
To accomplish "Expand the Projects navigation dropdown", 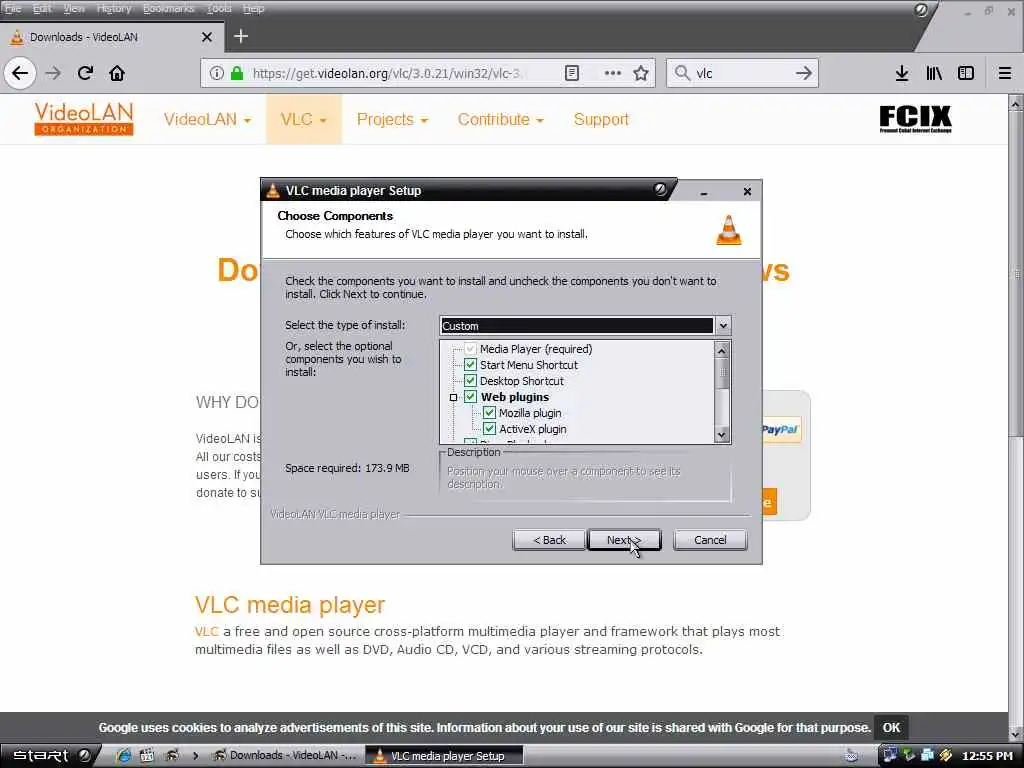I will click(x=392, y=120).
